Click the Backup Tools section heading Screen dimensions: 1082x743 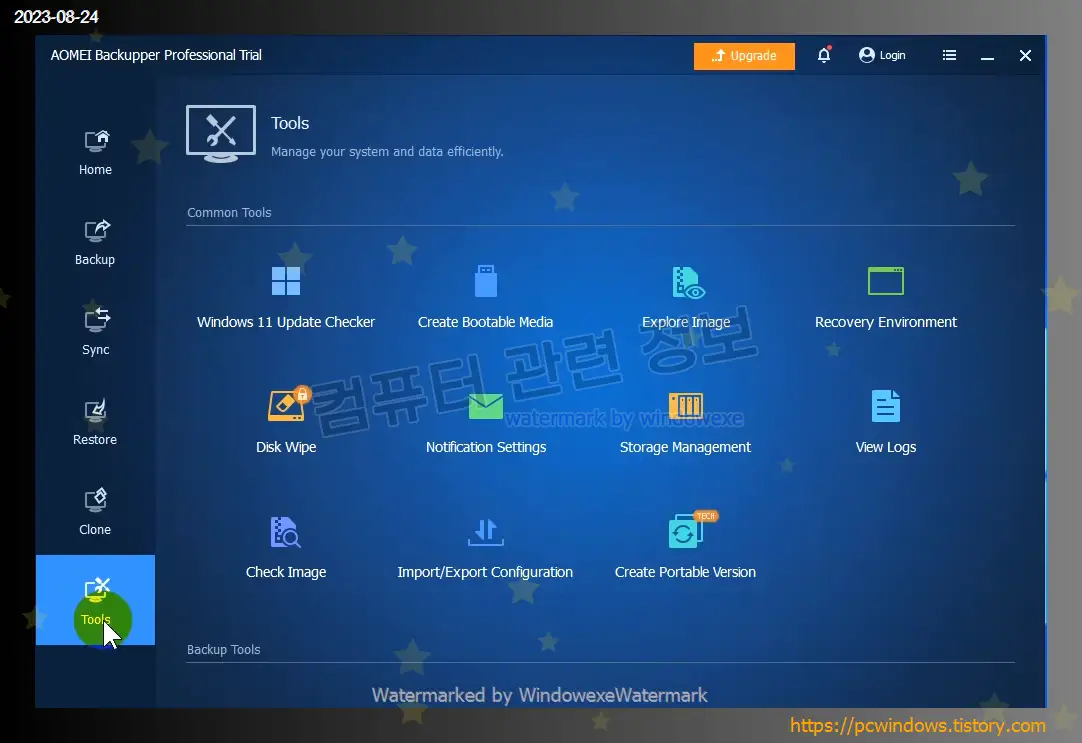click(x=224, y=649)
